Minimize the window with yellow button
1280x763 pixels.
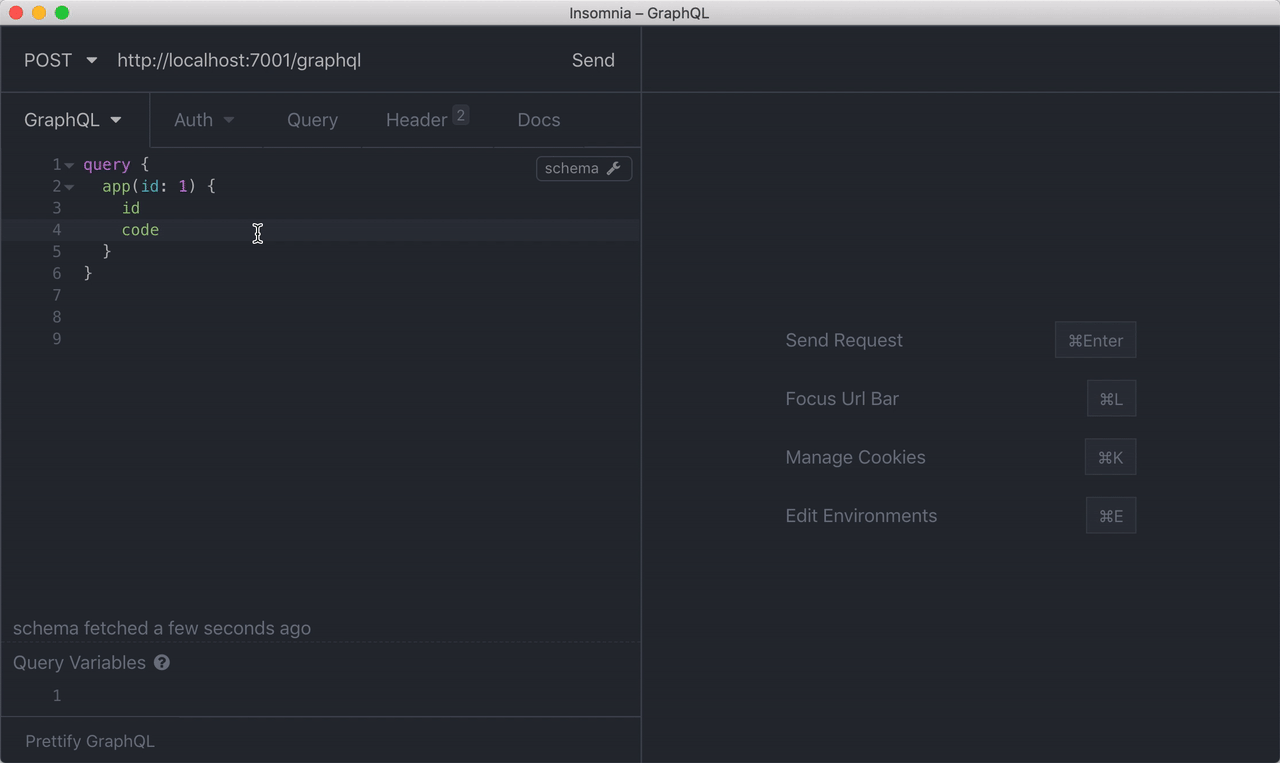click(39, 13)
